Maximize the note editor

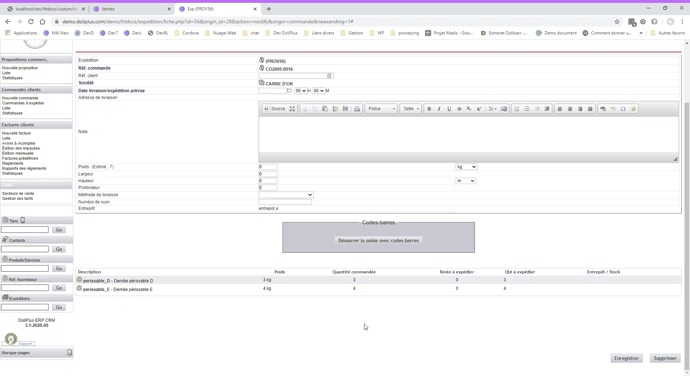click(x=292, y=109)
